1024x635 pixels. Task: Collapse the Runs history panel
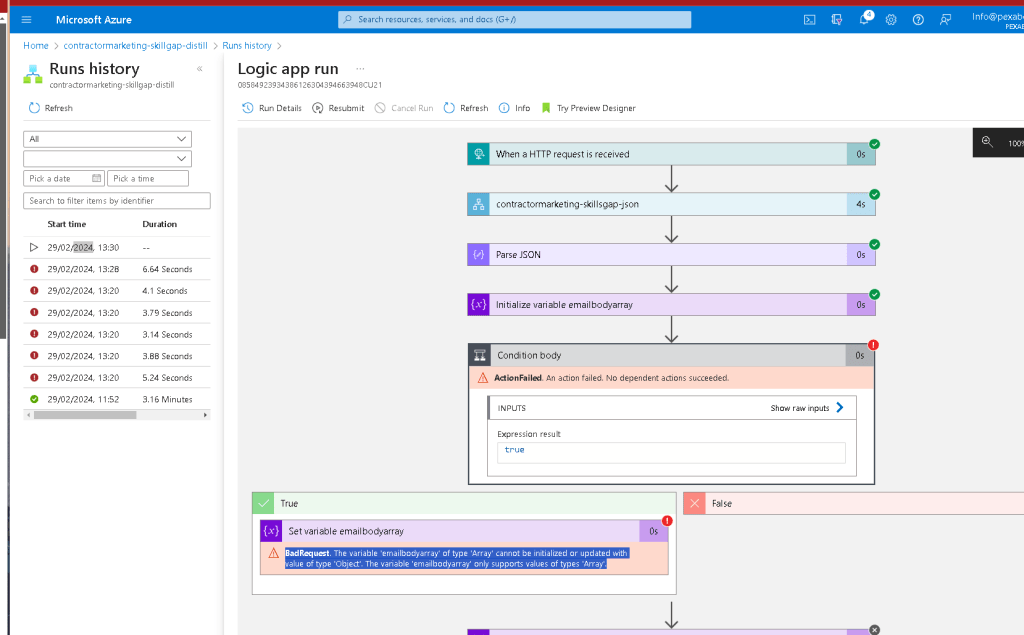[x=200, y=69]
